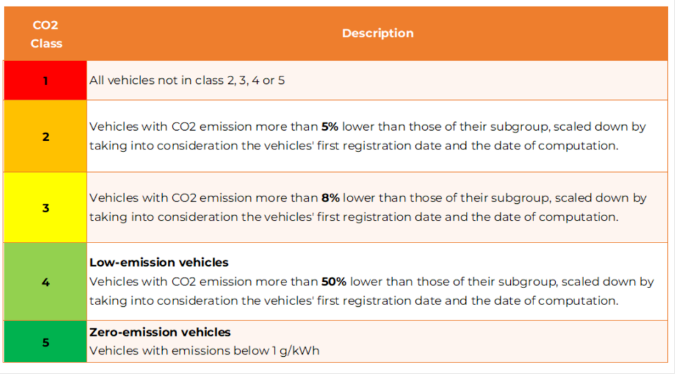The height and width of the screenshot is (378, 677).
Task: Select "Vehicles with emissions below 1 g/kWh" text
Action: pyautogui.click(x=204, y=350)
